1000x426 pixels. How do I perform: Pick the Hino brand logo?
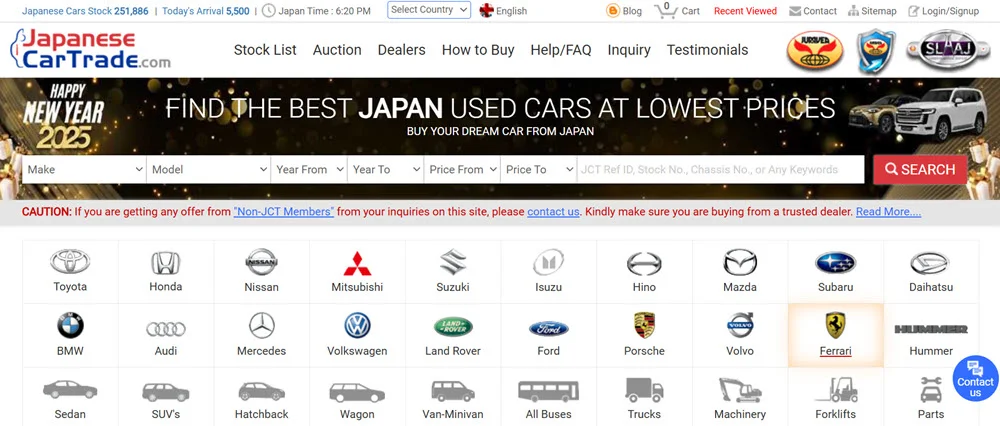(644, 263)
